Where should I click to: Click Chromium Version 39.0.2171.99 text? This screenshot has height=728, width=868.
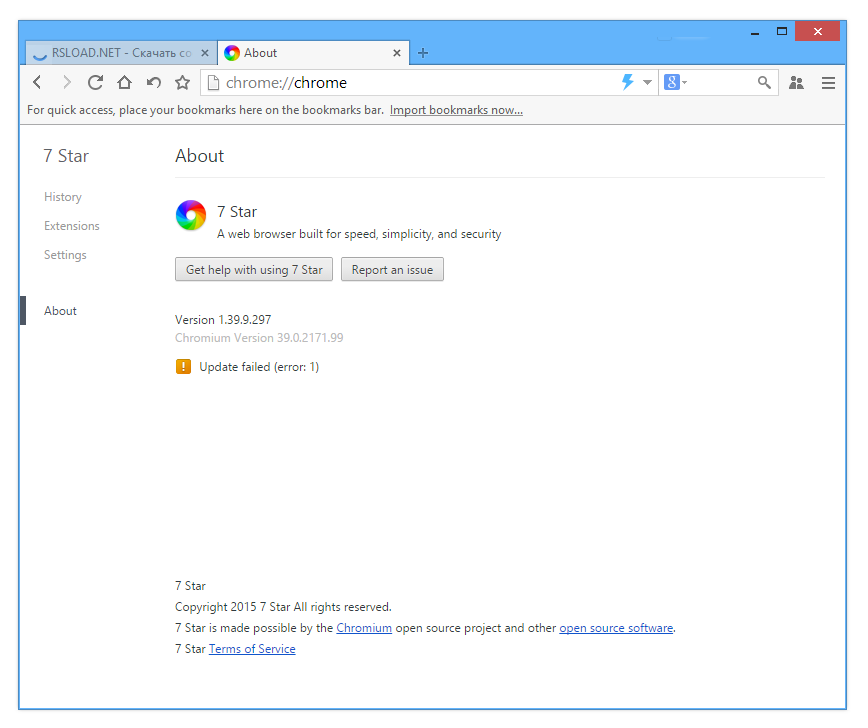[259, 338]
